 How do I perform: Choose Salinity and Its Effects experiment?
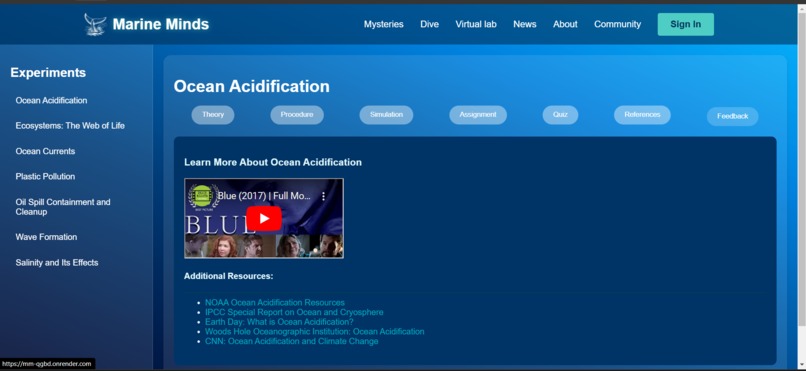click(57, 263)
